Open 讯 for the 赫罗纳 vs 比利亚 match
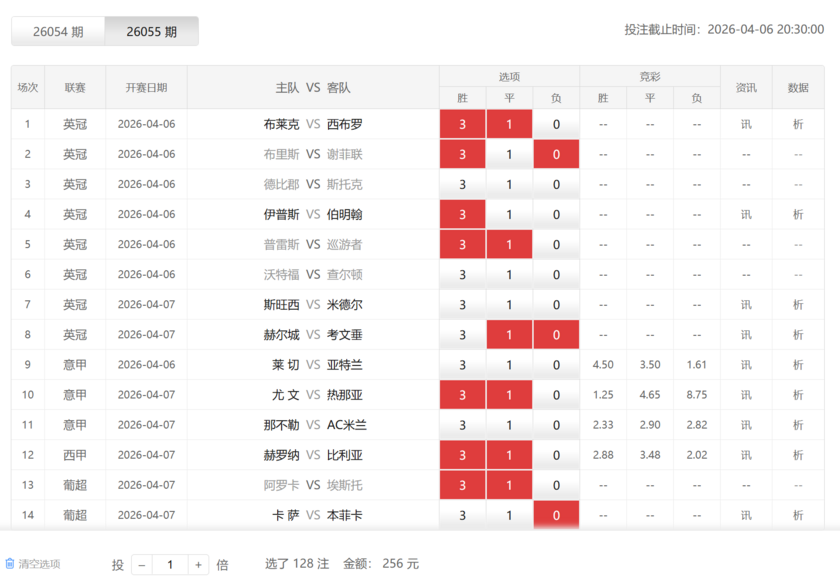 pos(745,455)
